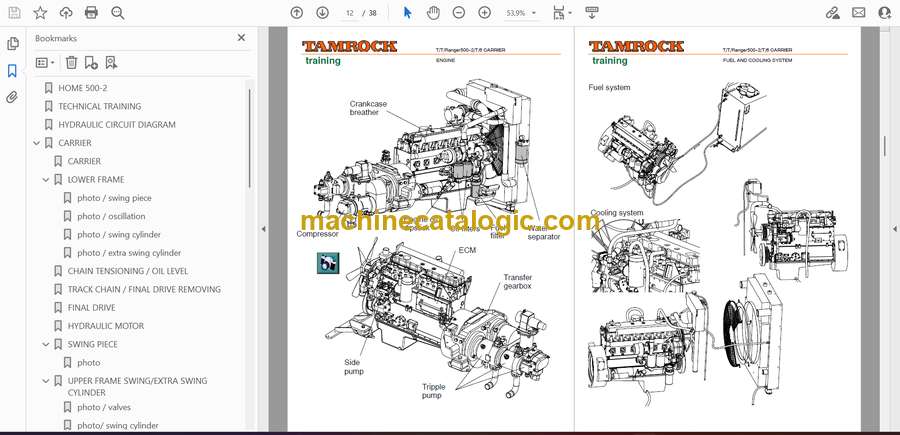
Task: Activate the hand pan tool
Action: click(433, 13)
